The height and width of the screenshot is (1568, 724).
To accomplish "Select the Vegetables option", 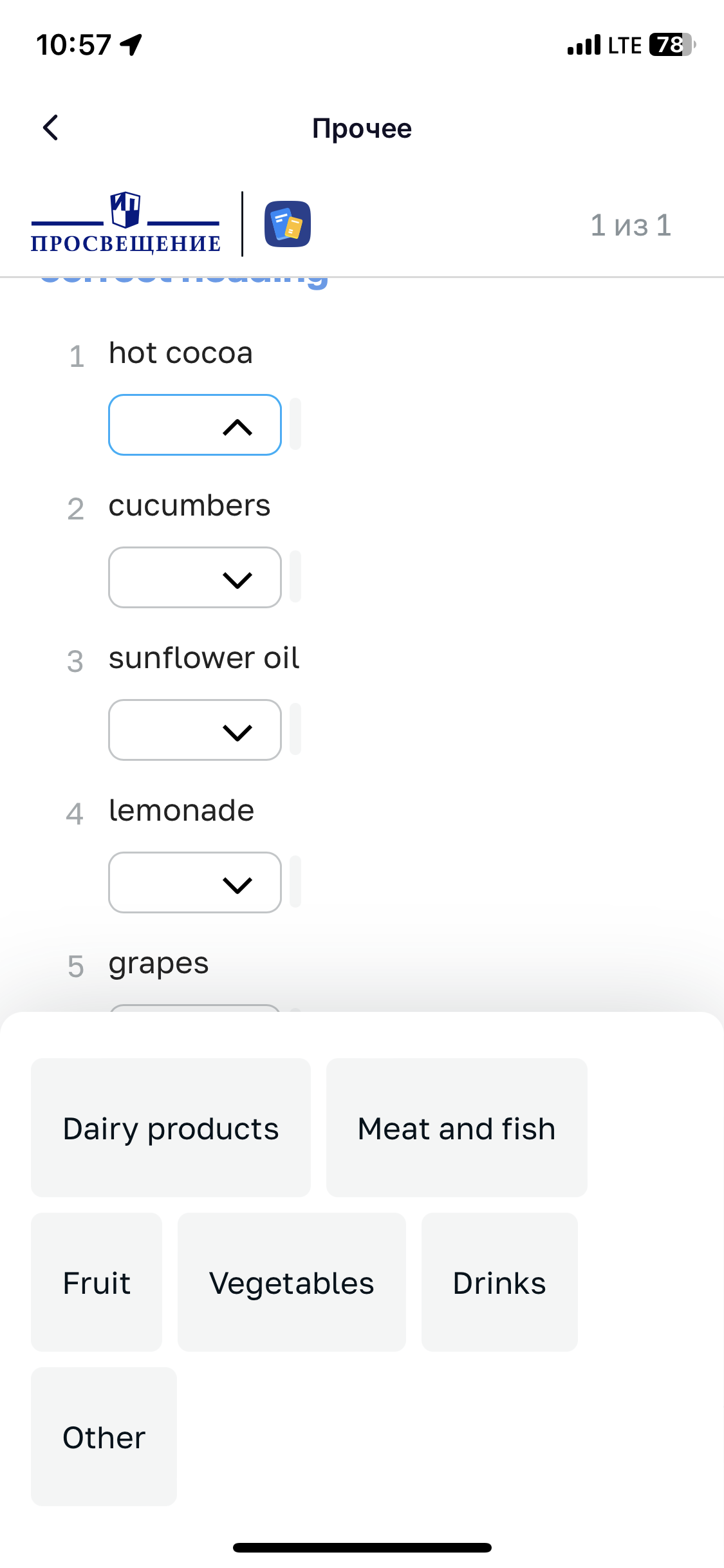I will coord(292,1282).
